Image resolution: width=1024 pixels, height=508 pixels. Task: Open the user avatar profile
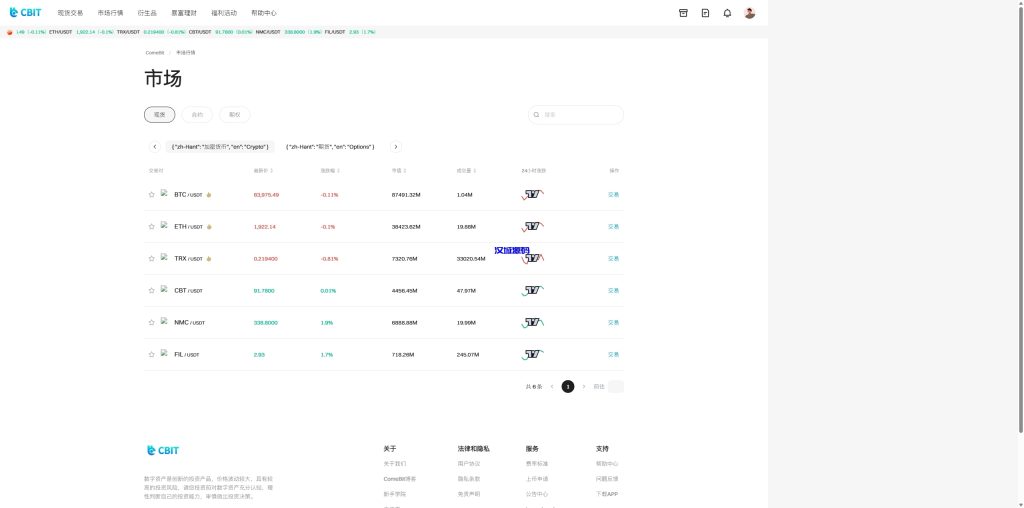coord(750,13)
